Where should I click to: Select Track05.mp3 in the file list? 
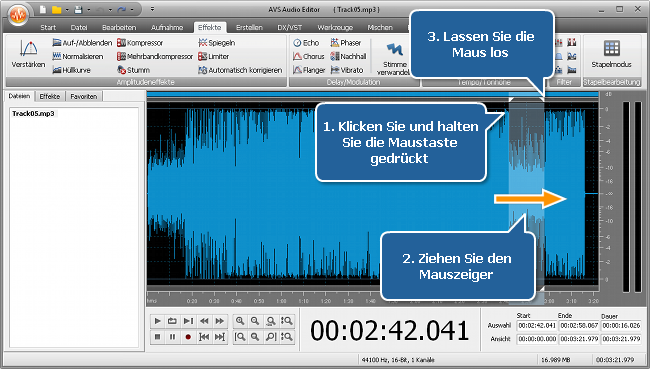(x=33, y=114)
